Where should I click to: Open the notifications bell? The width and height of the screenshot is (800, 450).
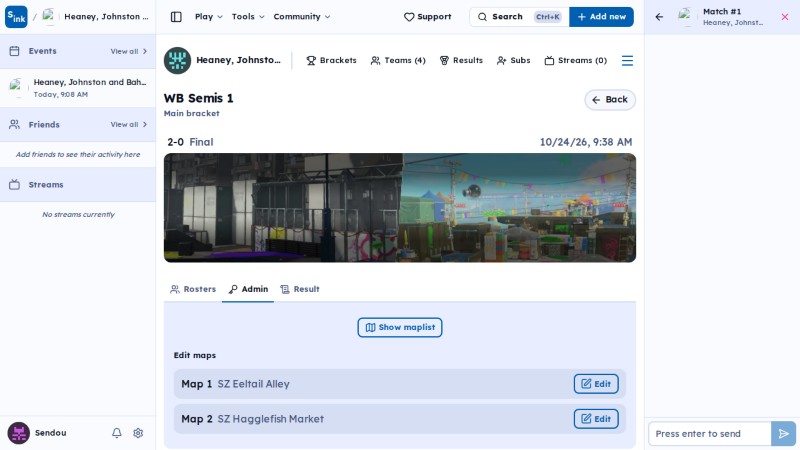[x=117, y=433]
